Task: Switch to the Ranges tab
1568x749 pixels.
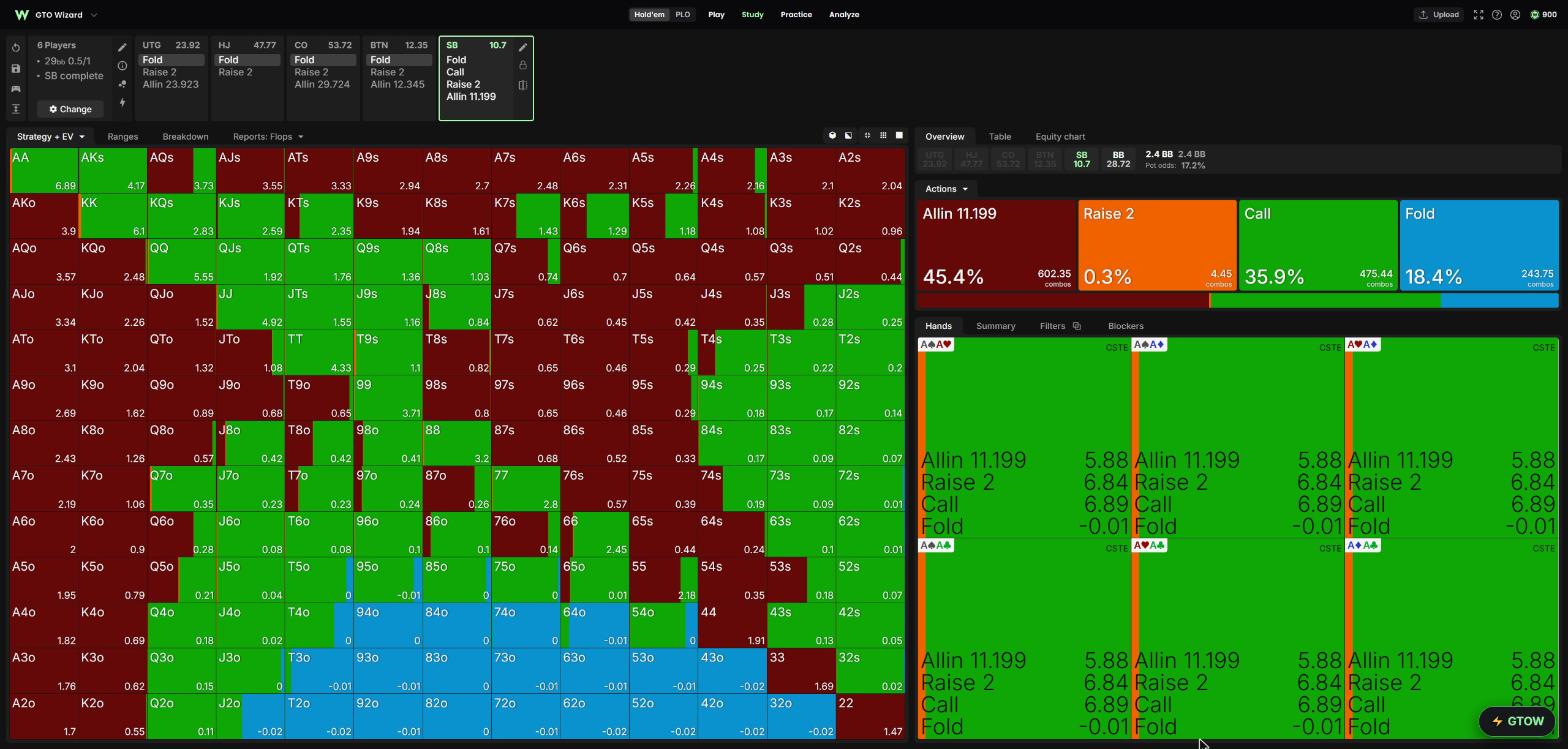Action: click(122, 136)
